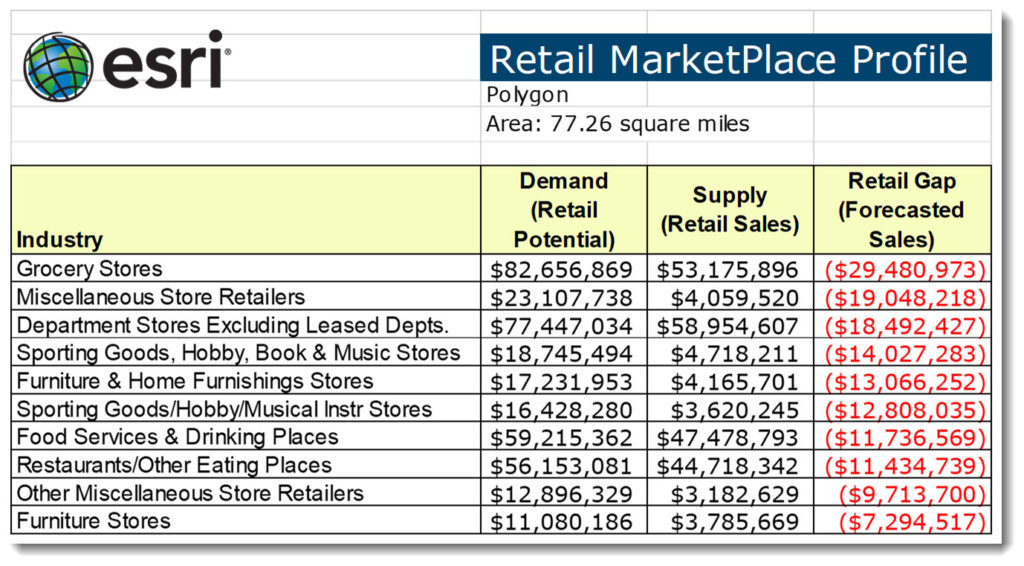Select the red ($19,048,218) retail gap cell
This screenshot has width=1024, height=566.
point(904,298)
